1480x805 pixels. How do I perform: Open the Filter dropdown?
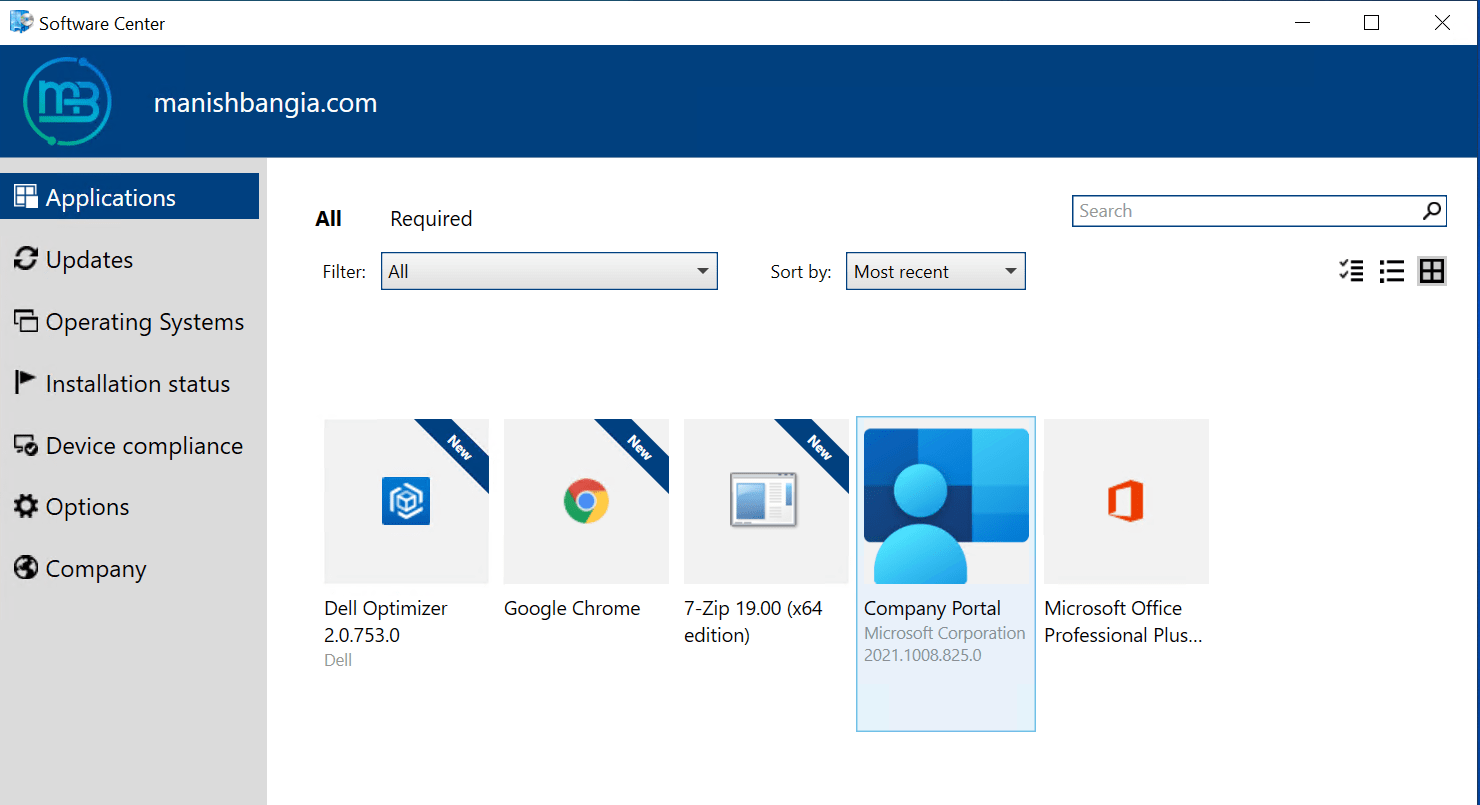[x=548, y=271]
